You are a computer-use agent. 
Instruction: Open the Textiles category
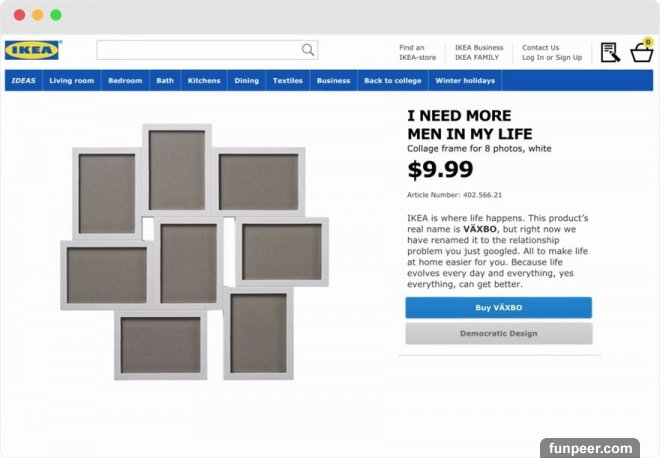point(288,81)
